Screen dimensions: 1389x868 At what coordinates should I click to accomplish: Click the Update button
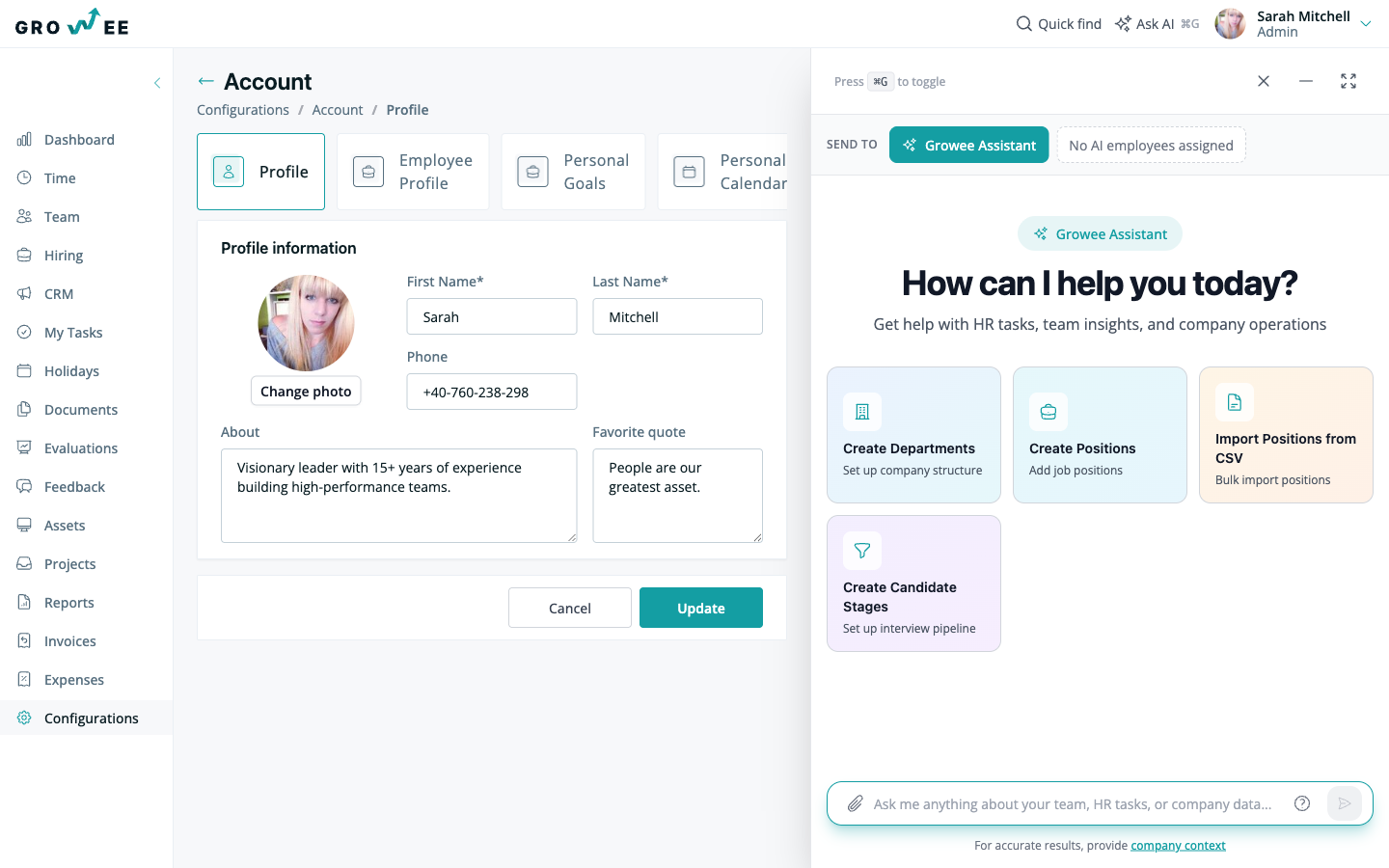[701, 608]
